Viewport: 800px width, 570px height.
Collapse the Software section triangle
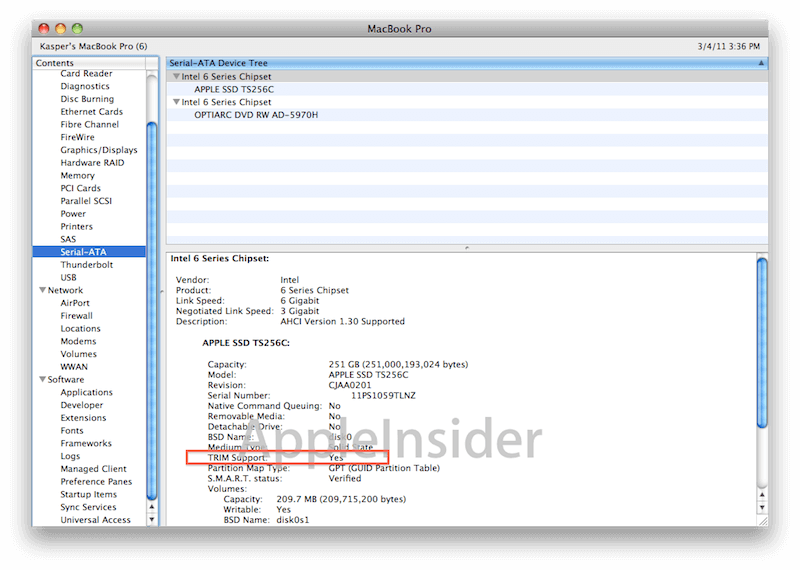click(42, 379)
